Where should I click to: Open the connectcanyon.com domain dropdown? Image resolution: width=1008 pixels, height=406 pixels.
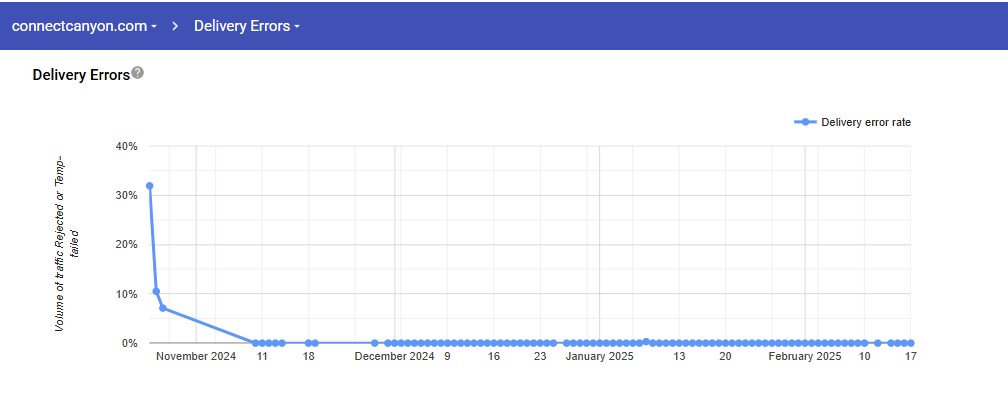[x=84, y=26]
